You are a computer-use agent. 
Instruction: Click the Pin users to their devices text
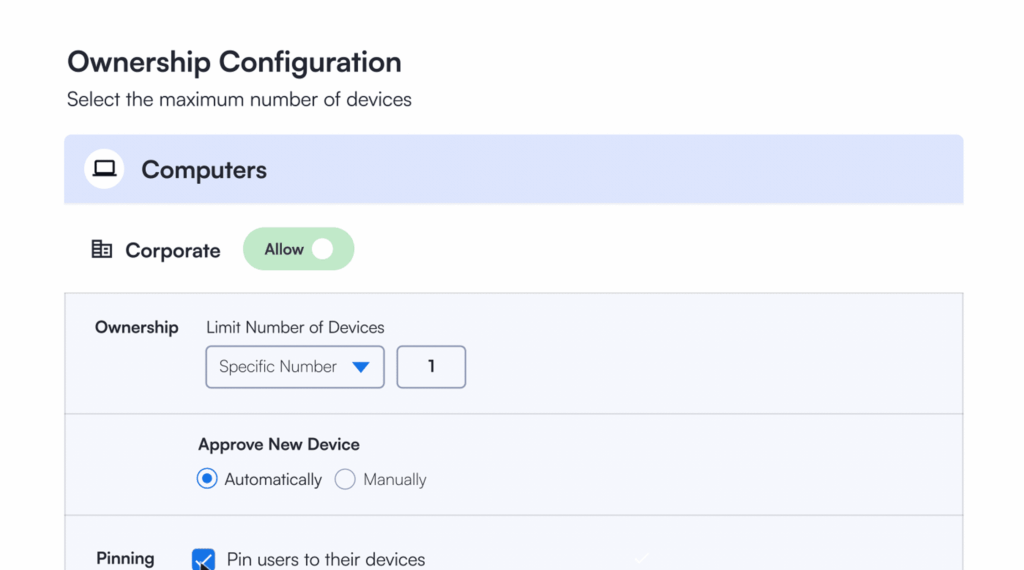(326, 560)
